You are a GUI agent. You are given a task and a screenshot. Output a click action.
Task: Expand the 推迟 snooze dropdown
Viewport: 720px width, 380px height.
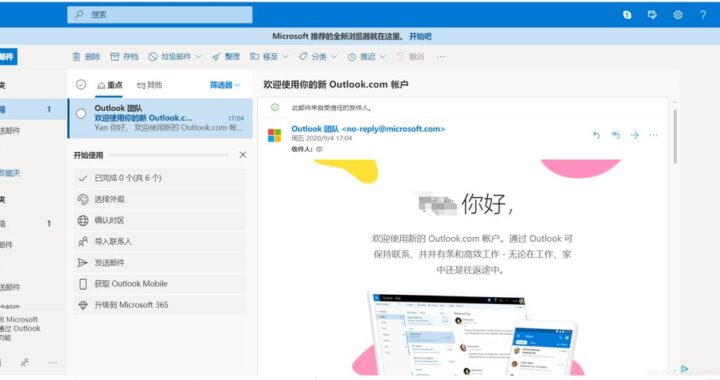(x=382, y=56)
